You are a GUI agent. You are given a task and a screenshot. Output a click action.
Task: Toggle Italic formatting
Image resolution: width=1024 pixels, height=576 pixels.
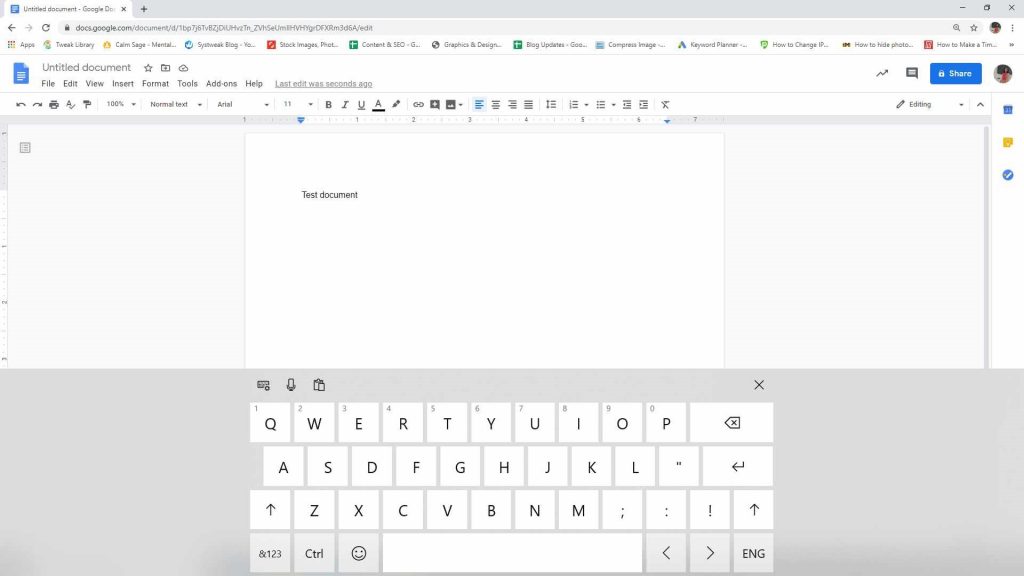click(x=345, y=104)
